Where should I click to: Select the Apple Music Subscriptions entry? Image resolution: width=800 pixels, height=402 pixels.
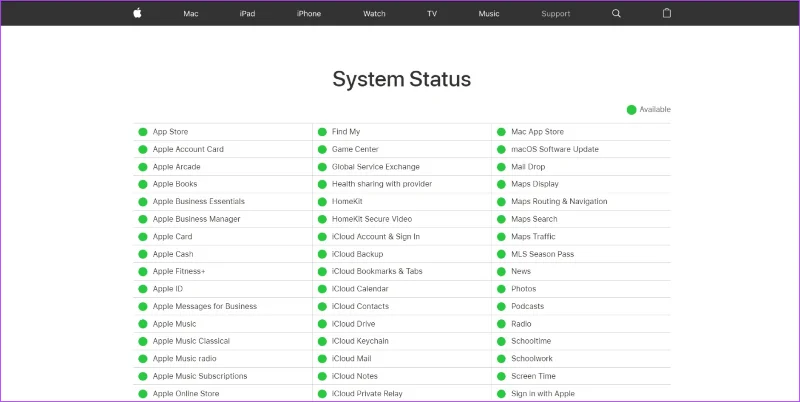[x=200, y=376]
